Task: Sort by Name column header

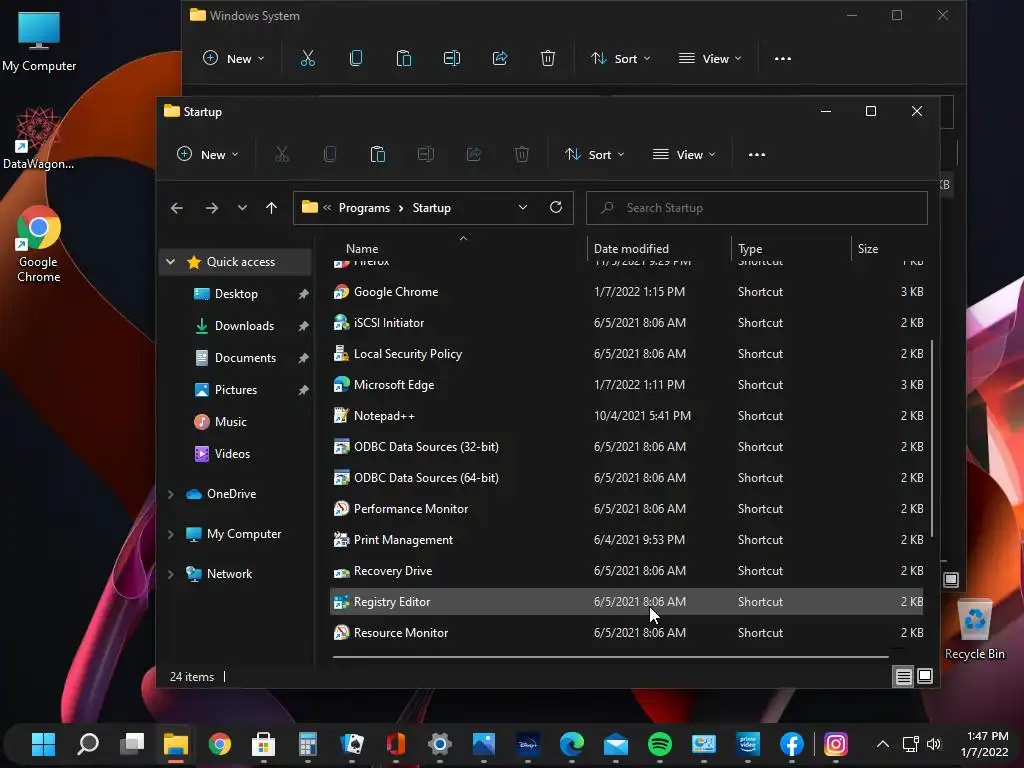Action: click(460, 249)
